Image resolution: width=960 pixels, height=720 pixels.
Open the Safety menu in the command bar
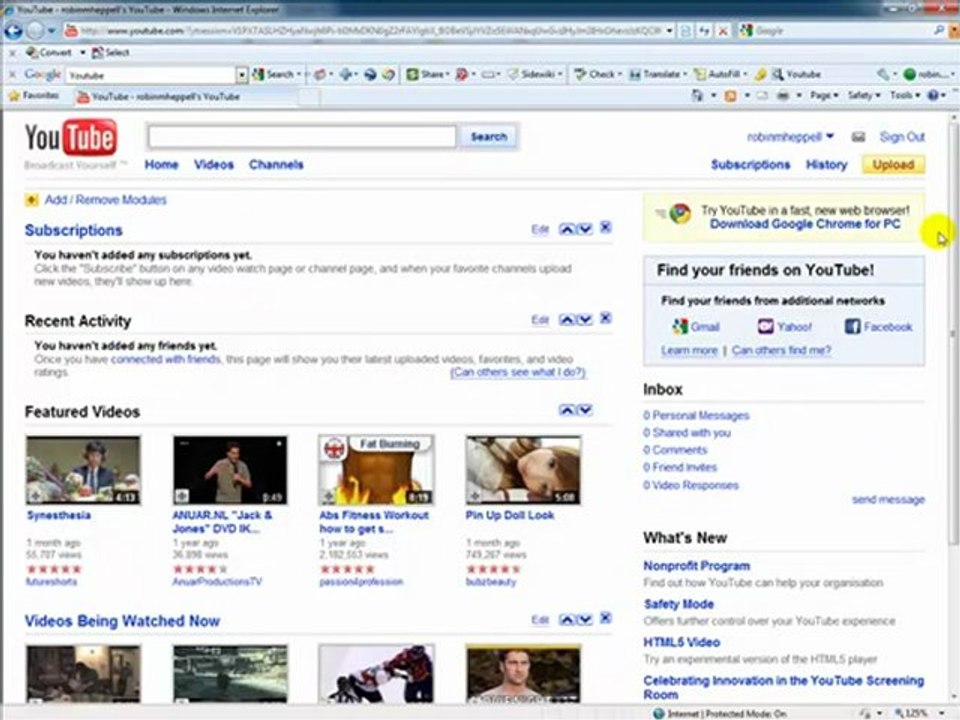pyautogui.click(x=864, y=96)
